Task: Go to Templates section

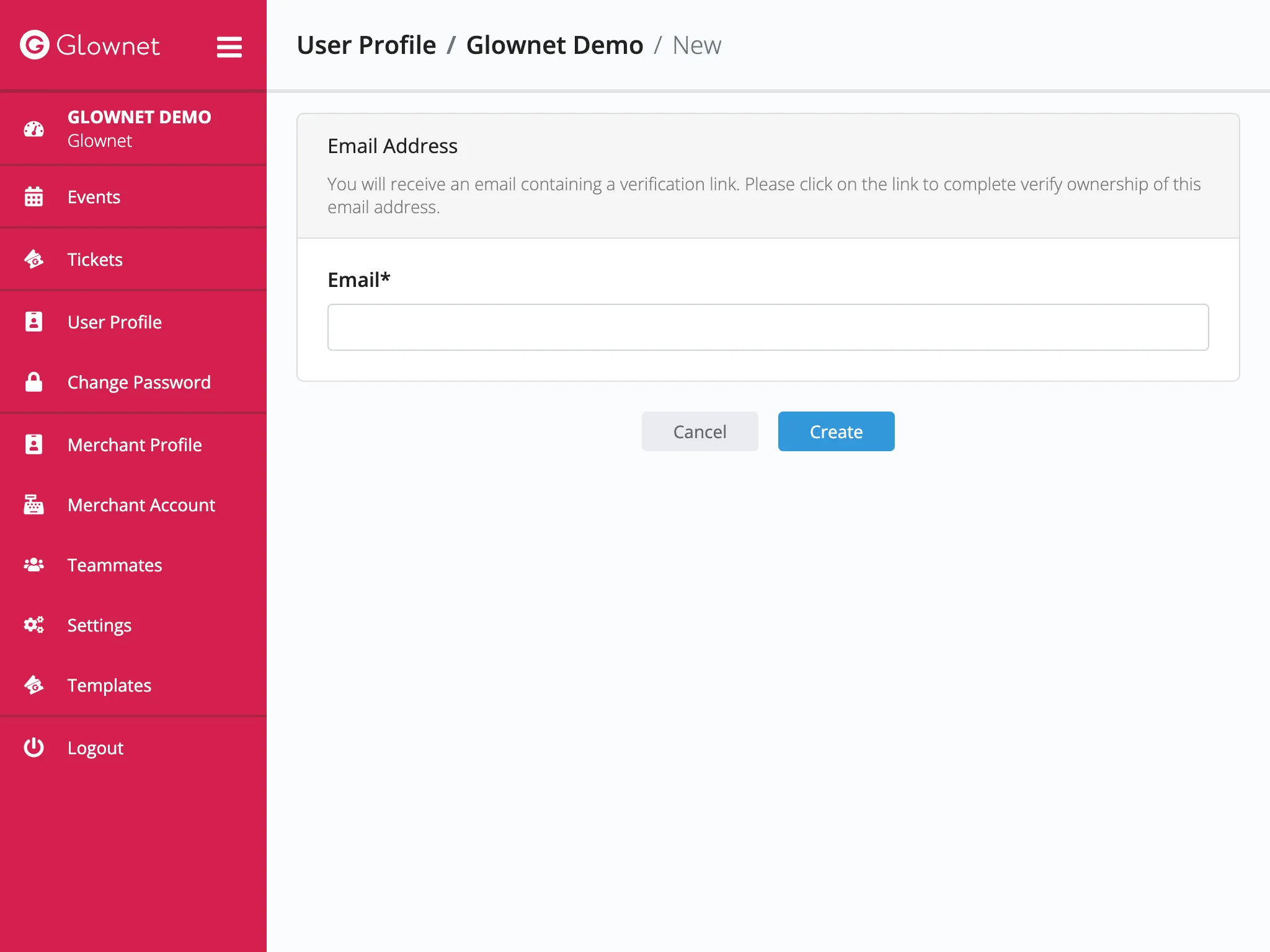Action: pos(133,685)
